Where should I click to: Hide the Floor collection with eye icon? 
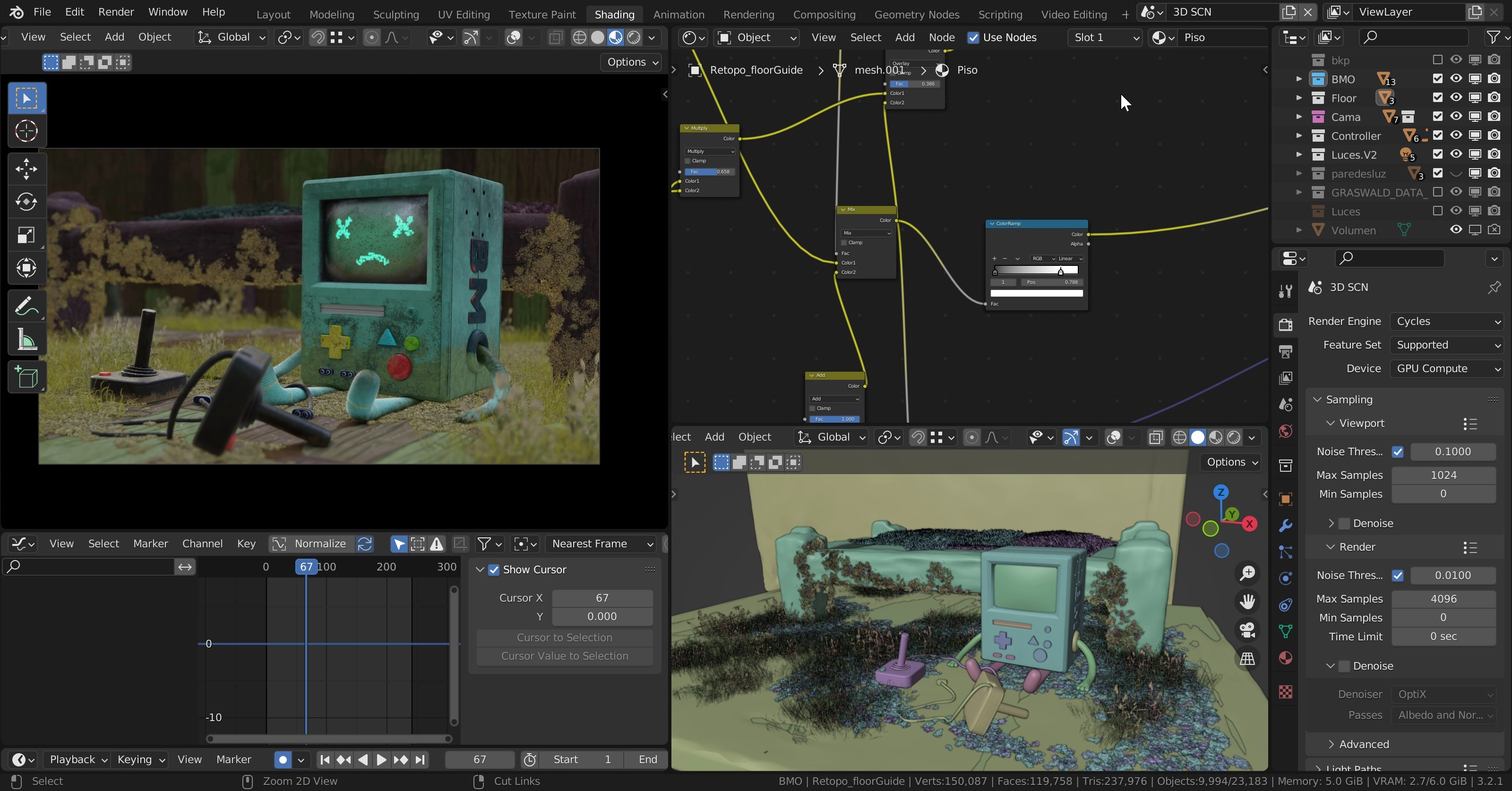coord(1456,97)
